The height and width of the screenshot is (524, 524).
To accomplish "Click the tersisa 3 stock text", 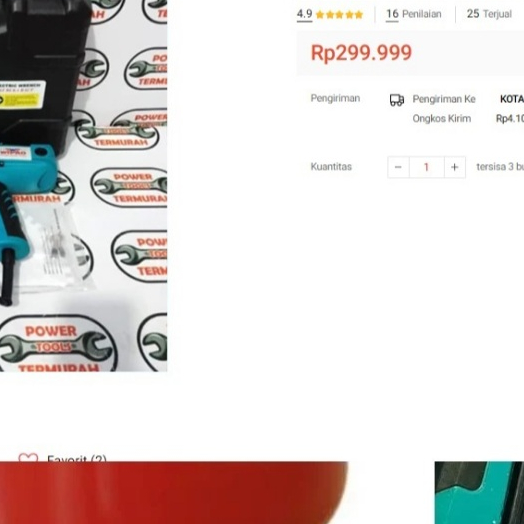I will 500,167.
